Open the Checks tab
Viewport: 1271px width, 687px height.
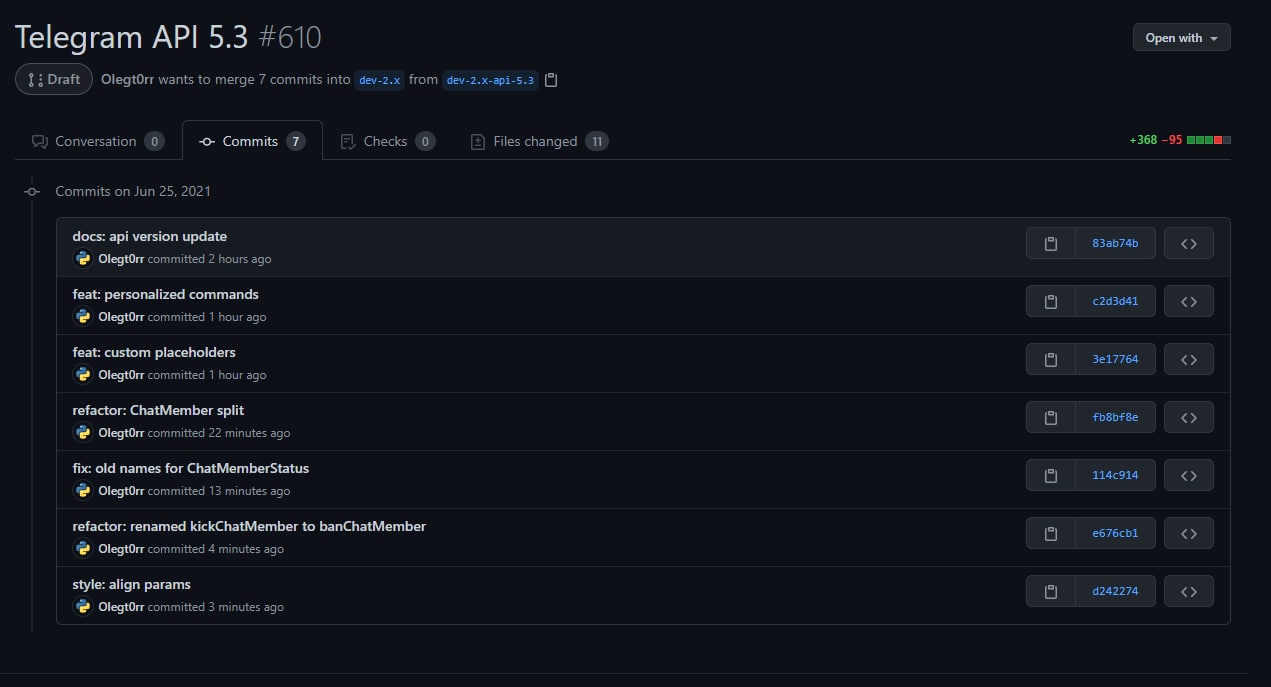(387, 141)
